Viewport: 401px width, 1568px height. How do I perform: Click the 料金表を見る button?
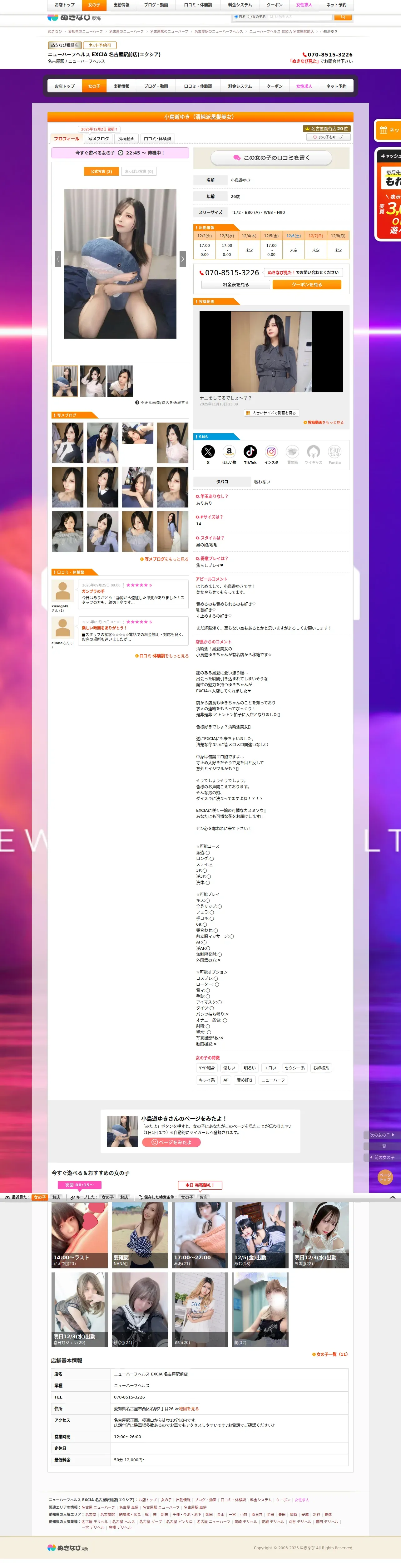coord(236,284)
